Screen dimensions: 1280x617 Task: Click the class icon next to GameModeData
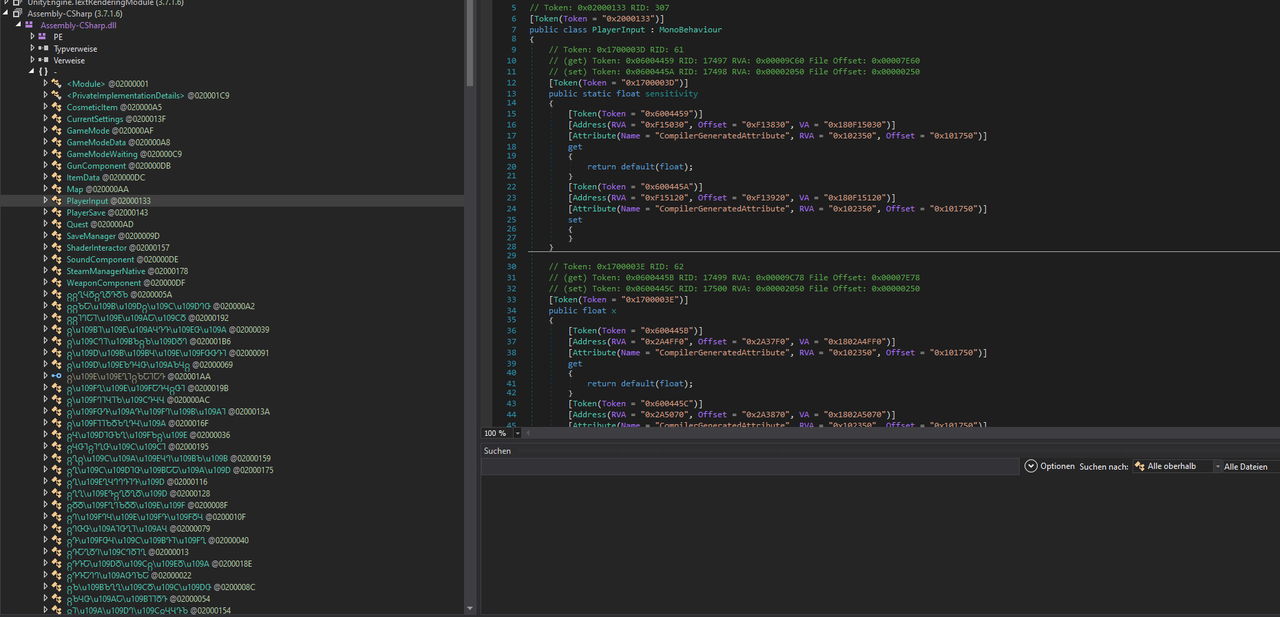[x=57, y=142]
